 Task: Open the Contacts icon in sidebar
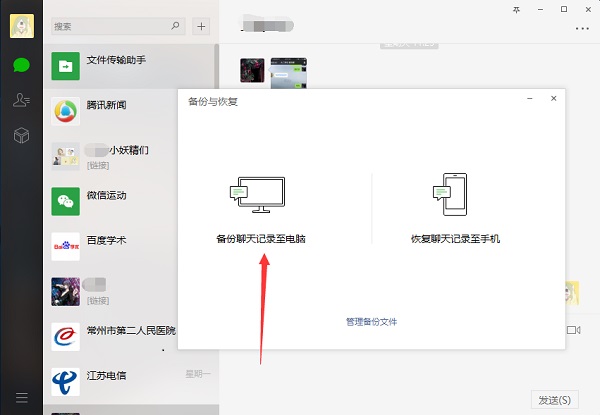coord(21,99)
